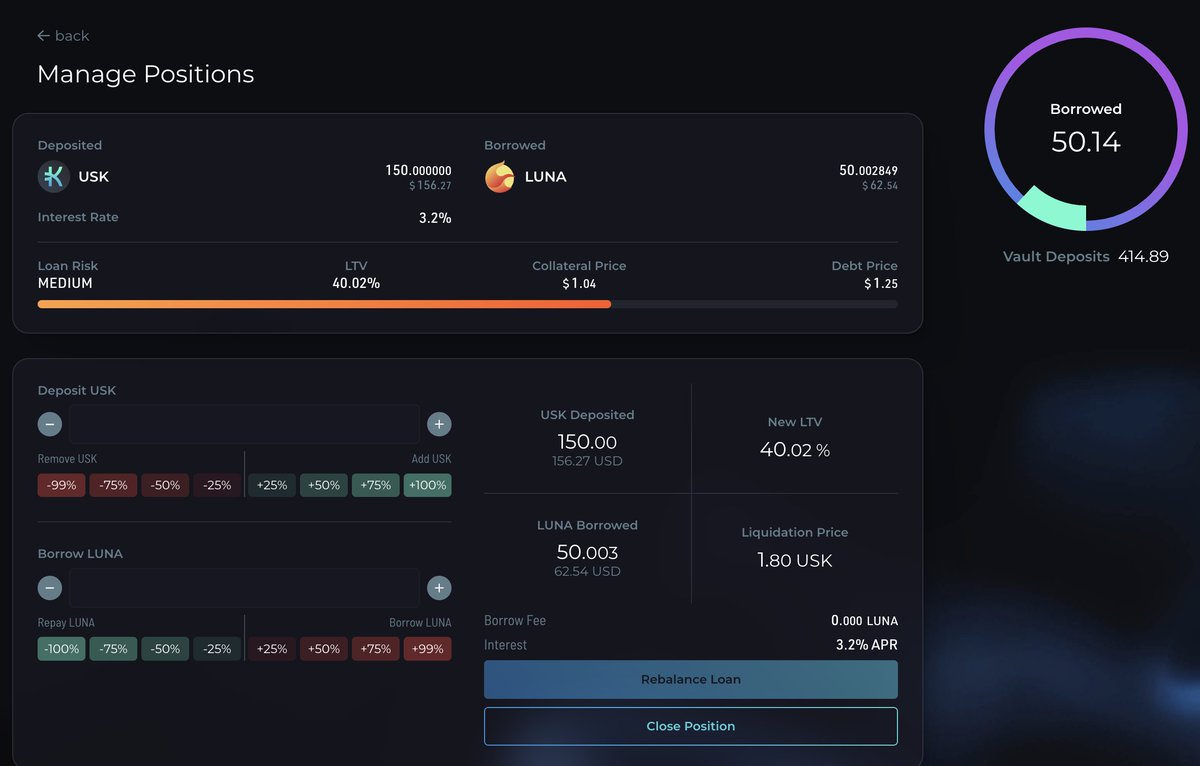Click the Manage Positions heading
Image resolution: width=1200 pixels, height=766 pixels.
pyautogui.click(x=146, y=74)
